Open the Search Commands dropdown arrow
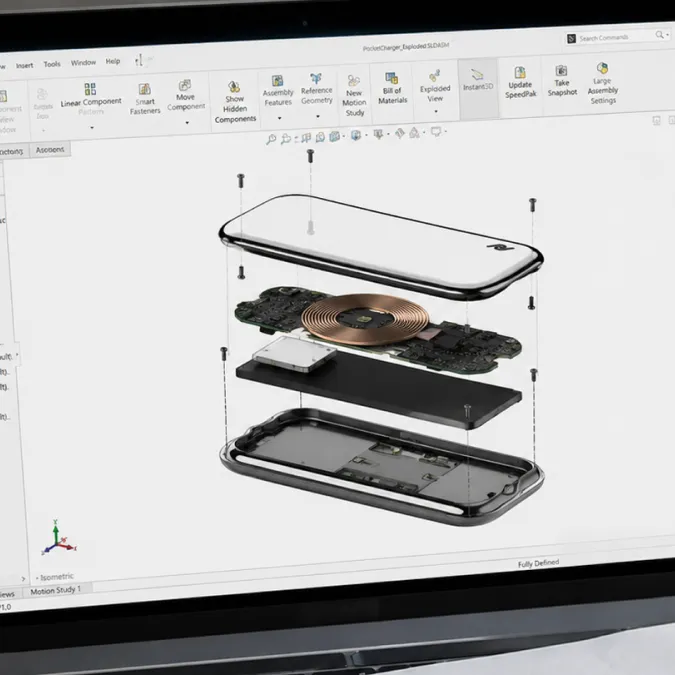Image resolution: width=675 pixels, height=675 pixels. pos(667,34)
